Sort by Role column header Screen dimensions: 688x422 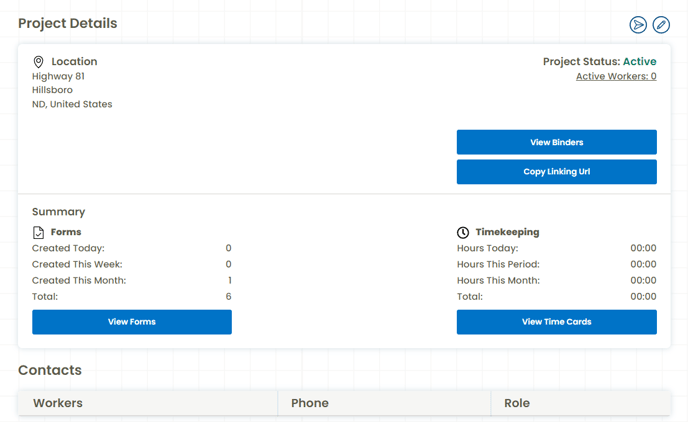pyautogui.click(x=517, y=403)
